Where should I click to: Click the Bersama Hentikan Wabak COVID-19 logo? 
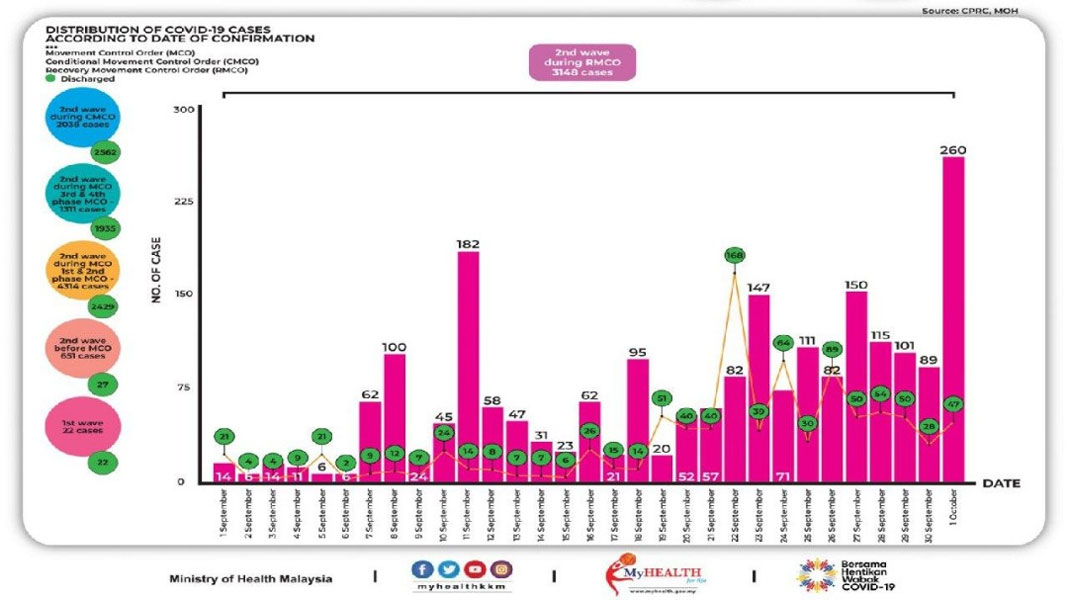click(846, 575)
